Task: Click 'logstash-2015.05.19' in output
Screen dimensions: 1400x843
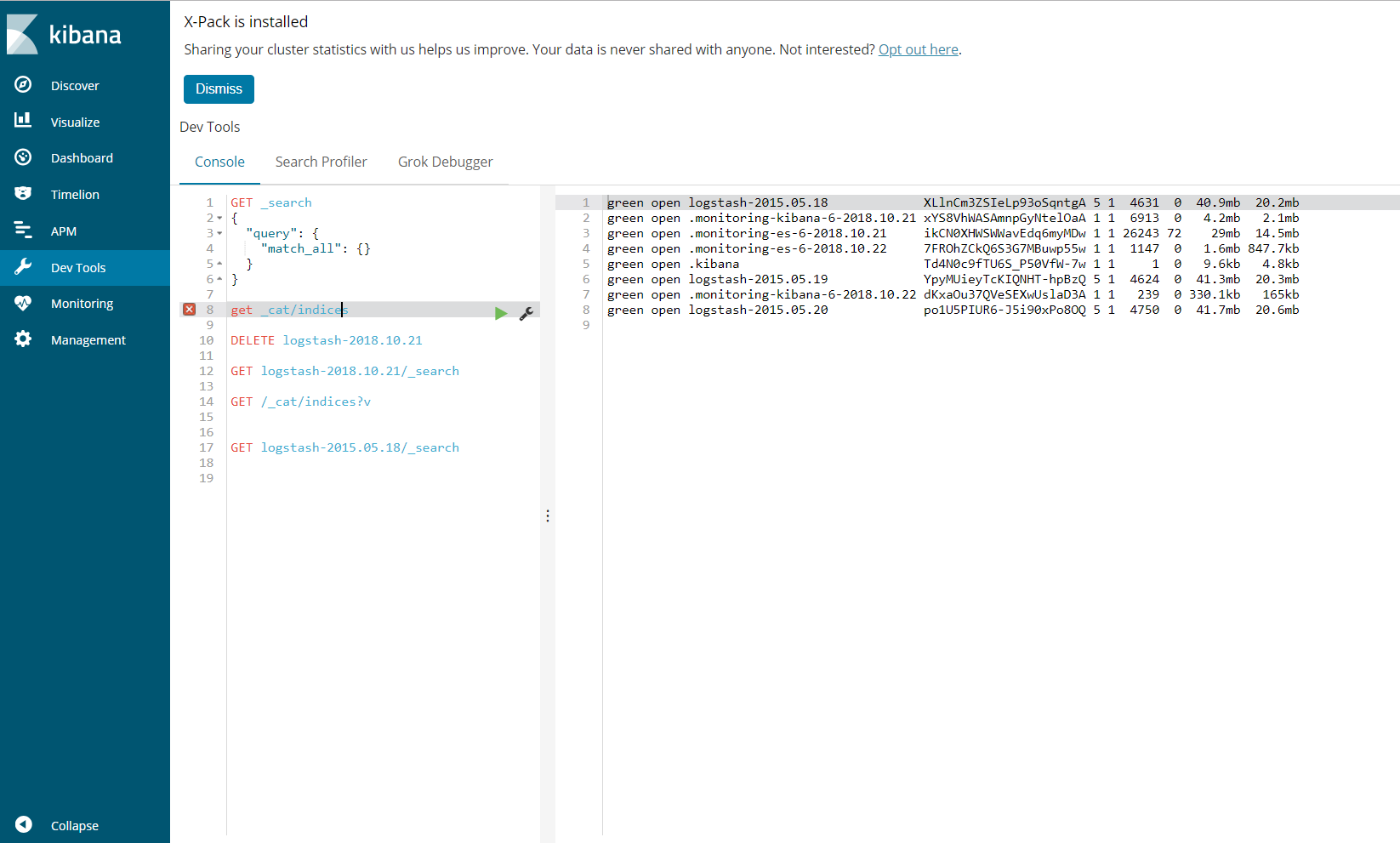Action: point(758,279)
